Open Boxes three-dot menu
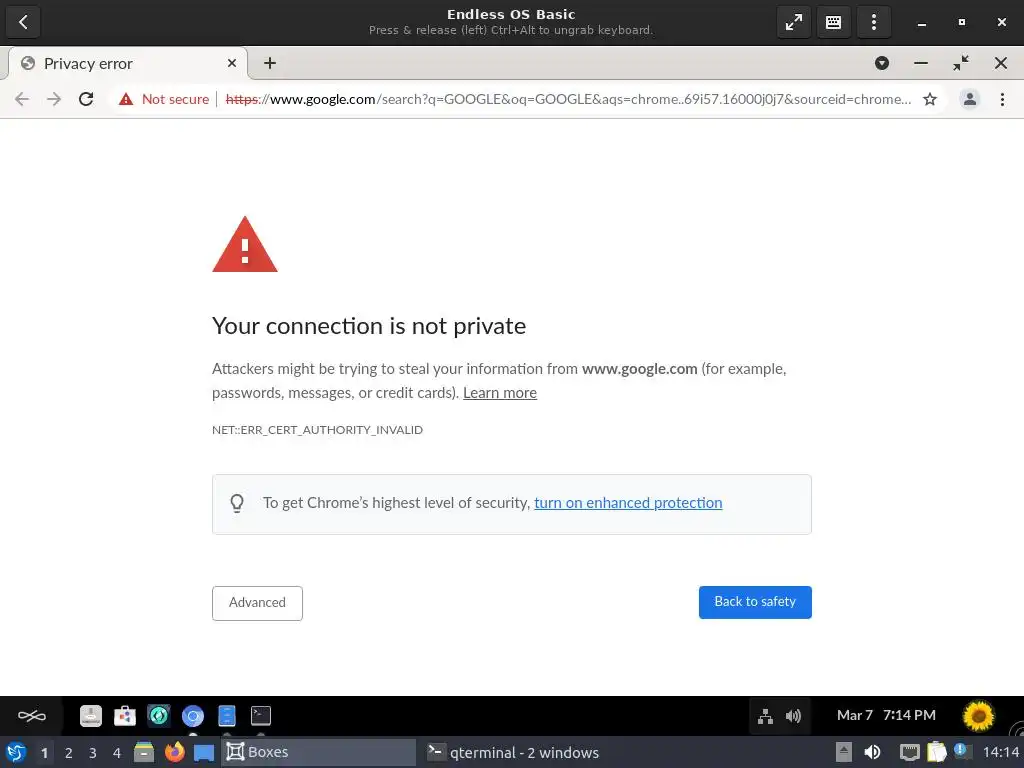The width and height of the screenshot is (1024, 768). tap(874, 22)
